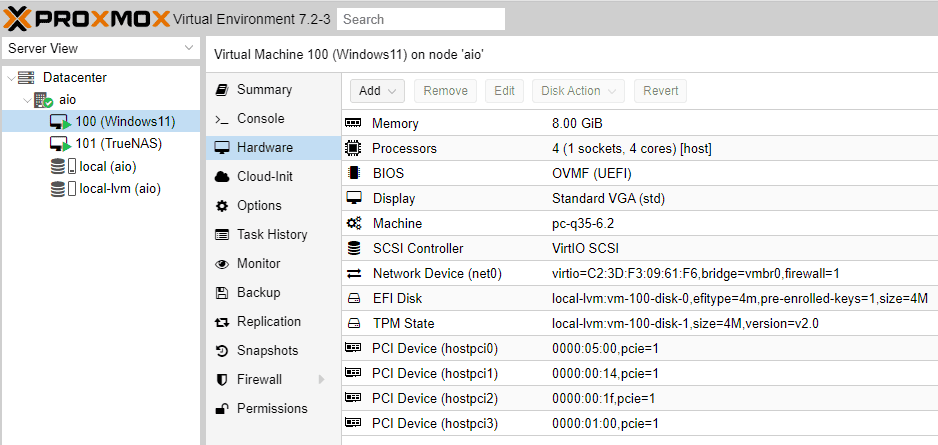Collapse the aio node expander

[x=27, y=100]
